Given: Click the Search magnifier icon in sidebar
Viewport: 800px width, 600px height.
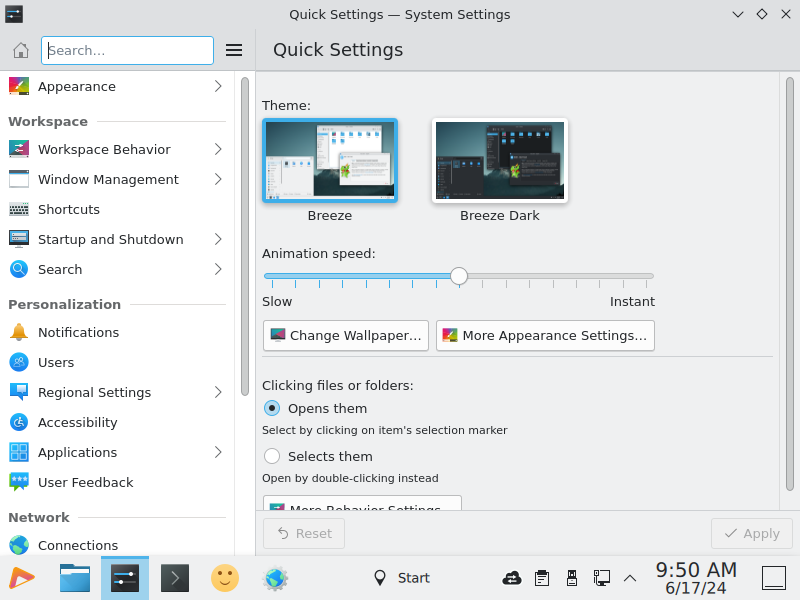Looking at the screenshot, I should tap(19, 269).
